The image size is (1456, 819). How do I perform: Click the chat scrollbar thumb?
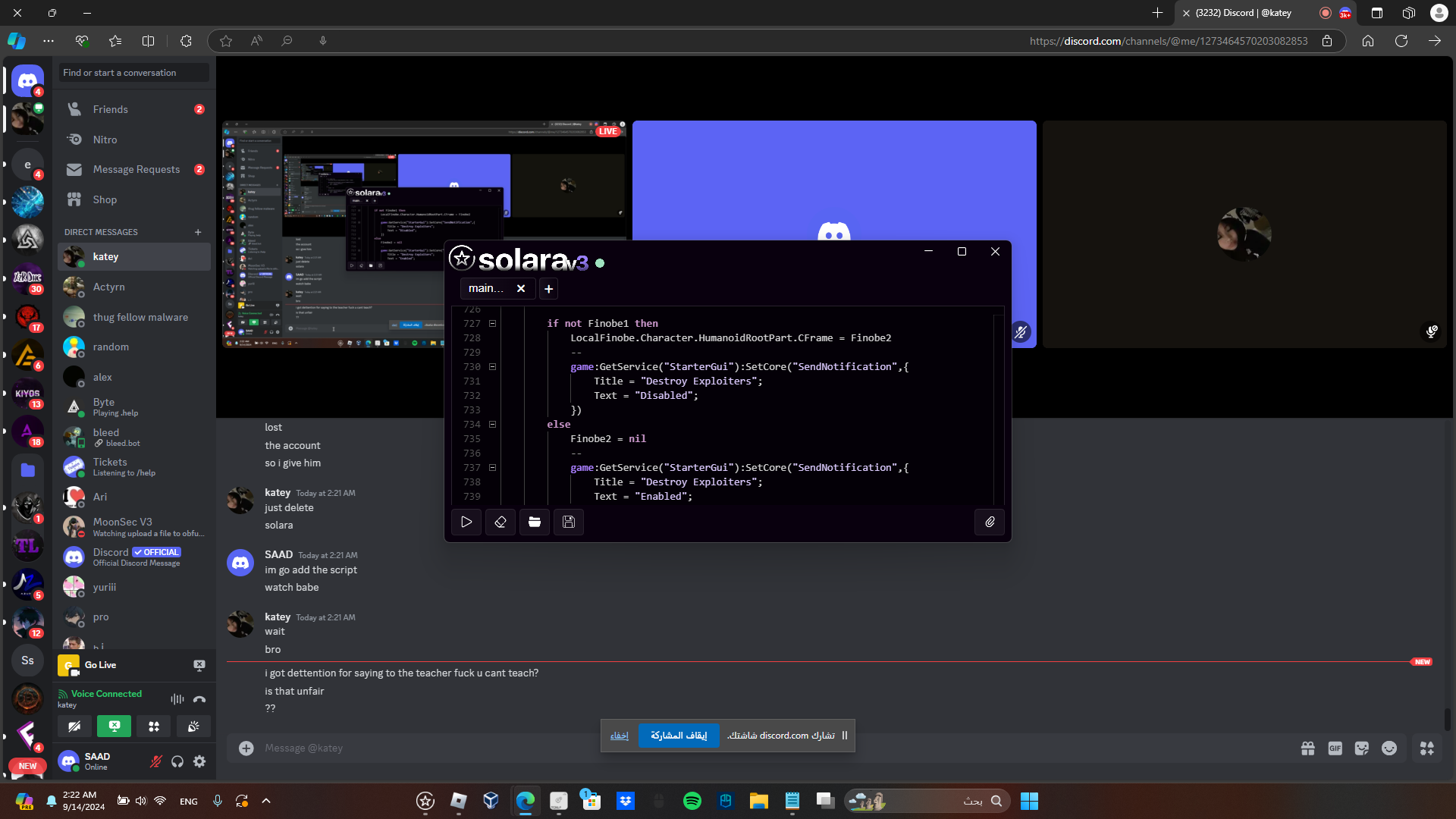(1447, 720)
